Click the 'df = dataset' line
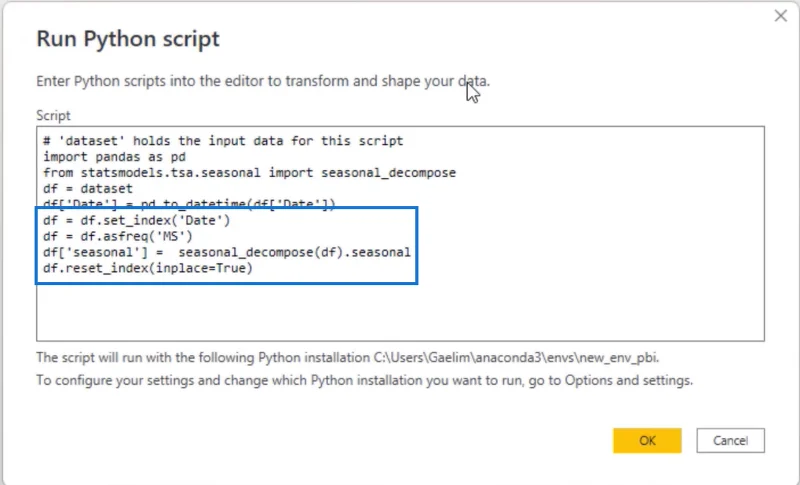This screenshot has height=485, width=800. (x=88, y=189)
